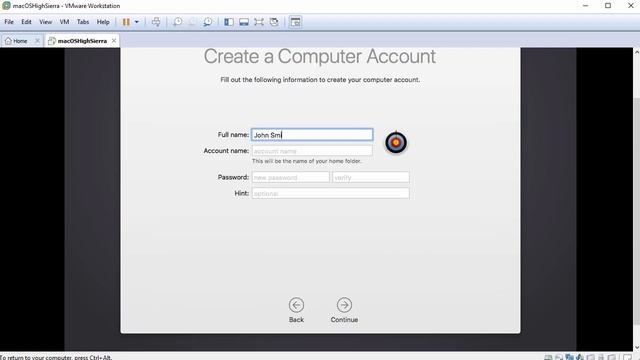
Task: Pause the virtual machine from the toolbar
Action: [x=126, y=22]
